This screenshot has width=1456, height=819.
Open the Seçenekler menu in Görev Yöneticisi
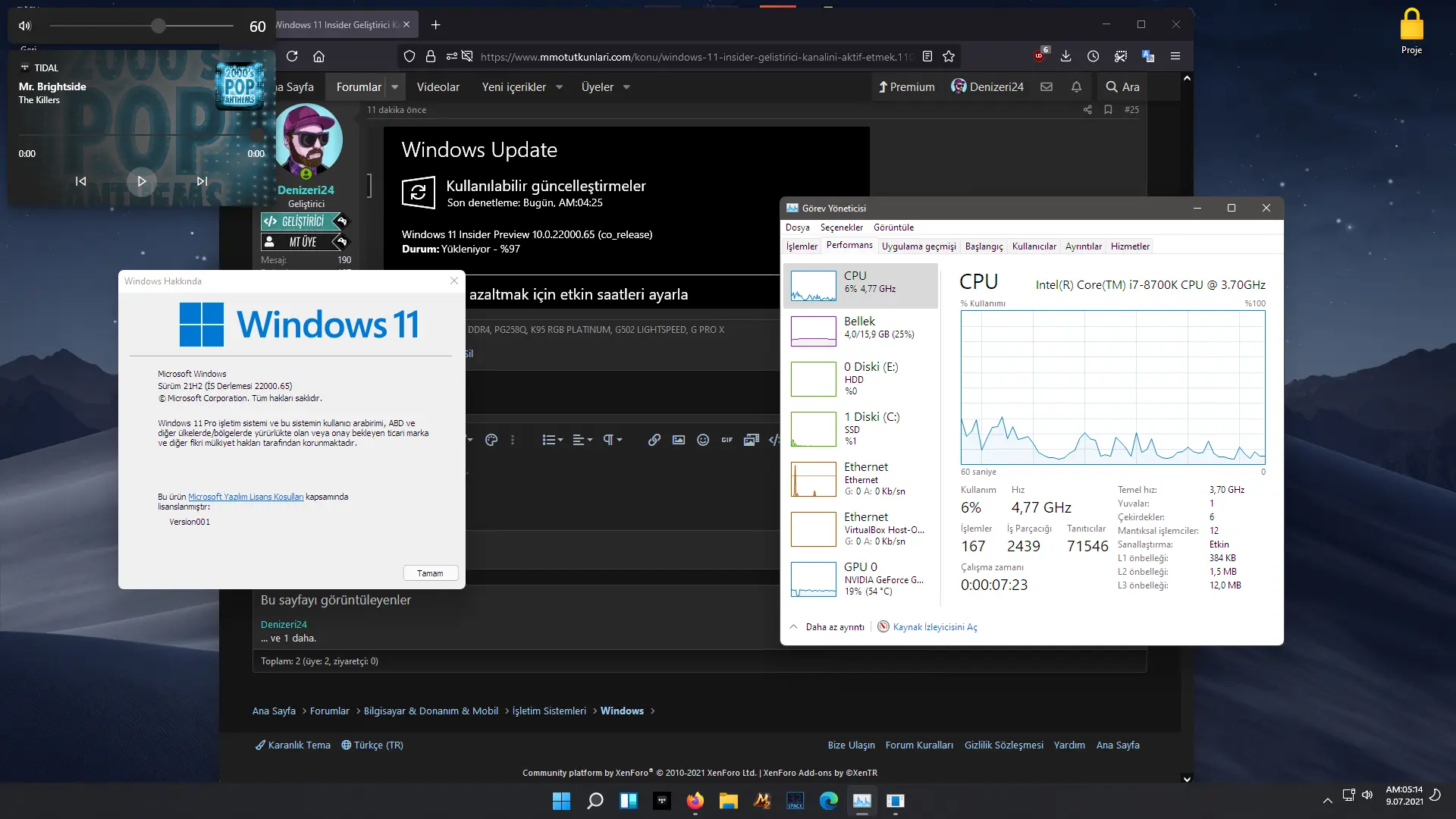tap(842, 227)
